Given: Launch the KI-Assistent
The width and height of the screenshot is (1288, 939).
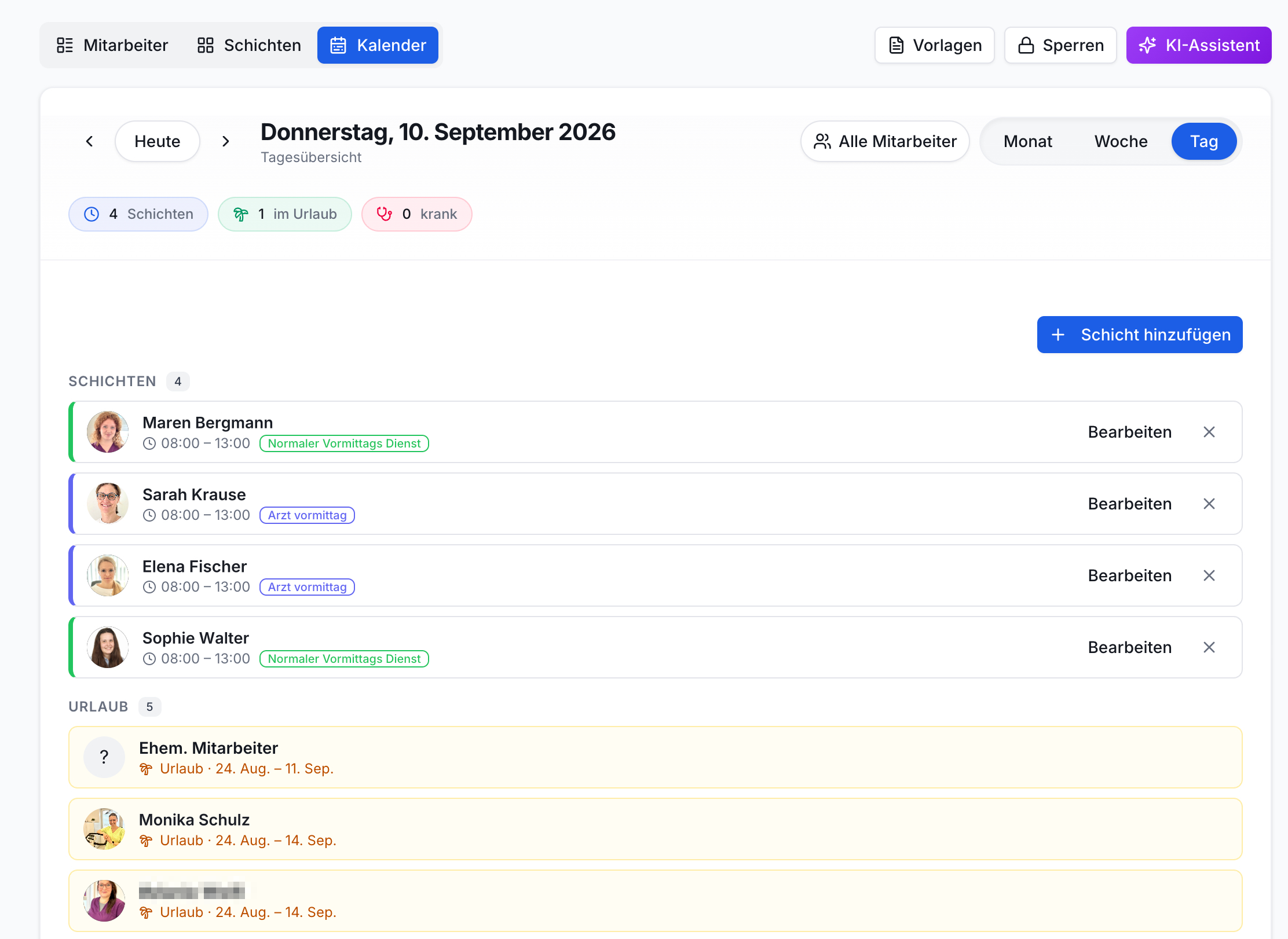Looking at the screenshot, I should [1199, 45].
